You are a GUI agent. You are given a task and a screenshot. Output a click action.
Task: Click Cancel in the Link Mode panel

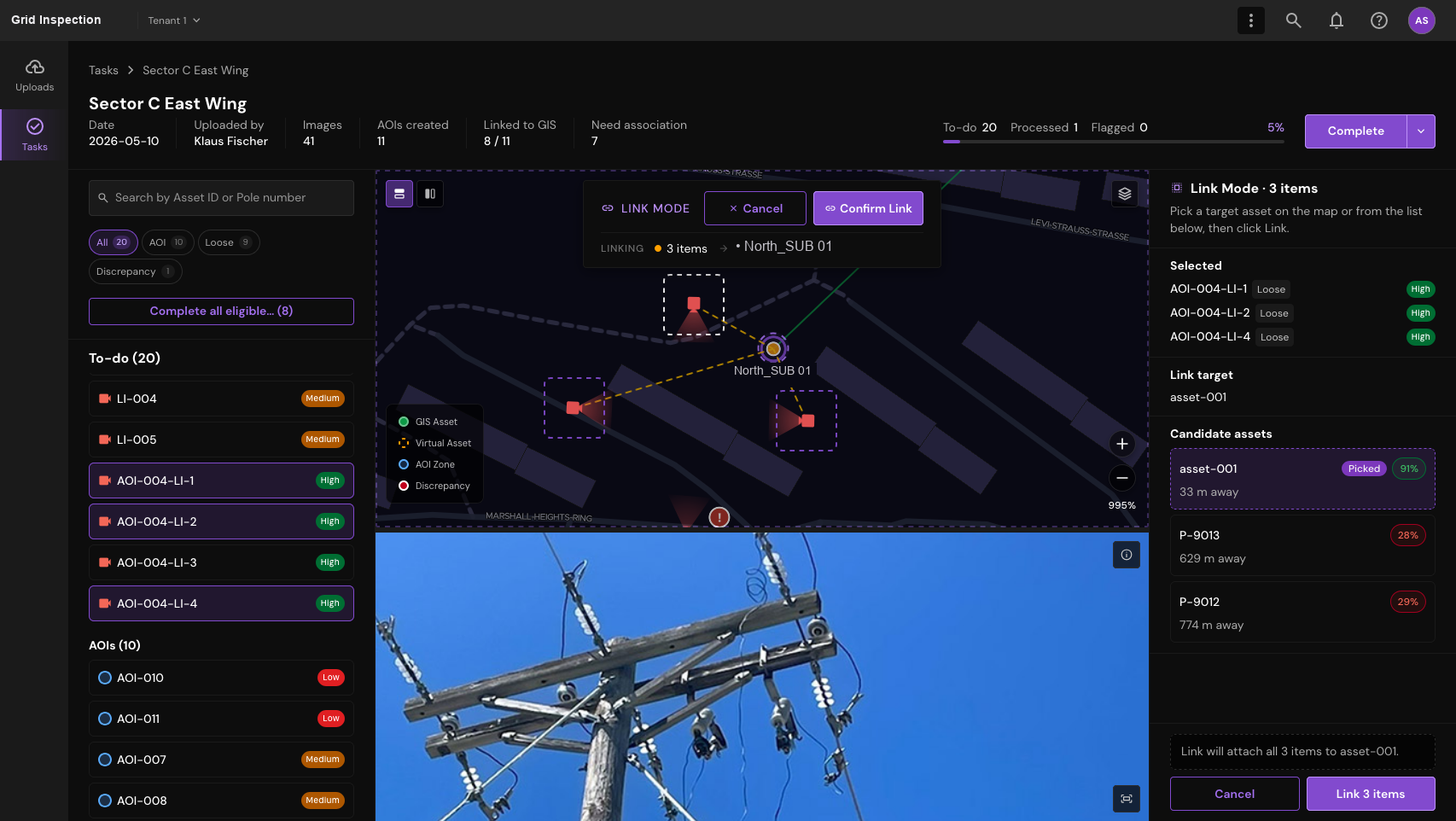coord(1234,794)
